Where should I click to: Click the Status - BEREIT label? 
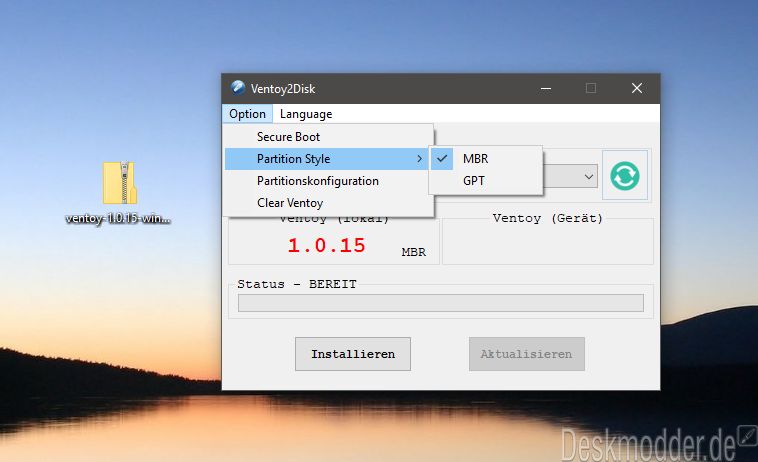(297, 284)
